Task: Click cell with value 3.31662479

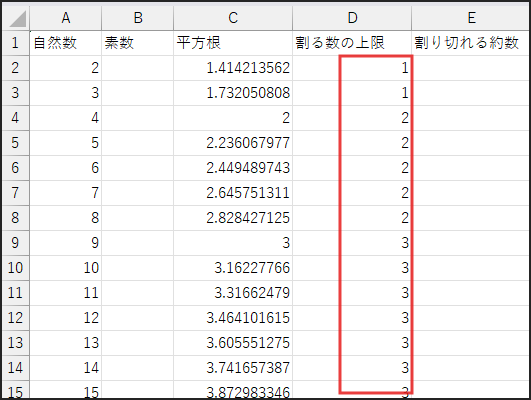Action: (x=233, y=293)
